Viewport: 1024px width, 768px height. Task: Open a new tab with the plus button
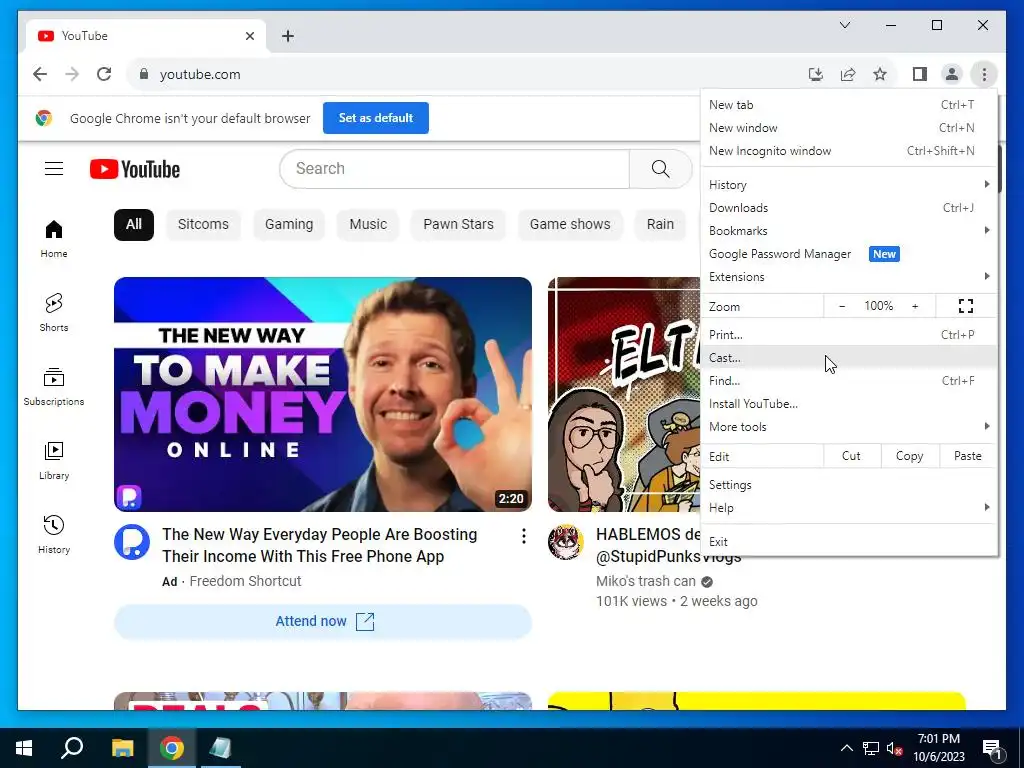[288, 36]
